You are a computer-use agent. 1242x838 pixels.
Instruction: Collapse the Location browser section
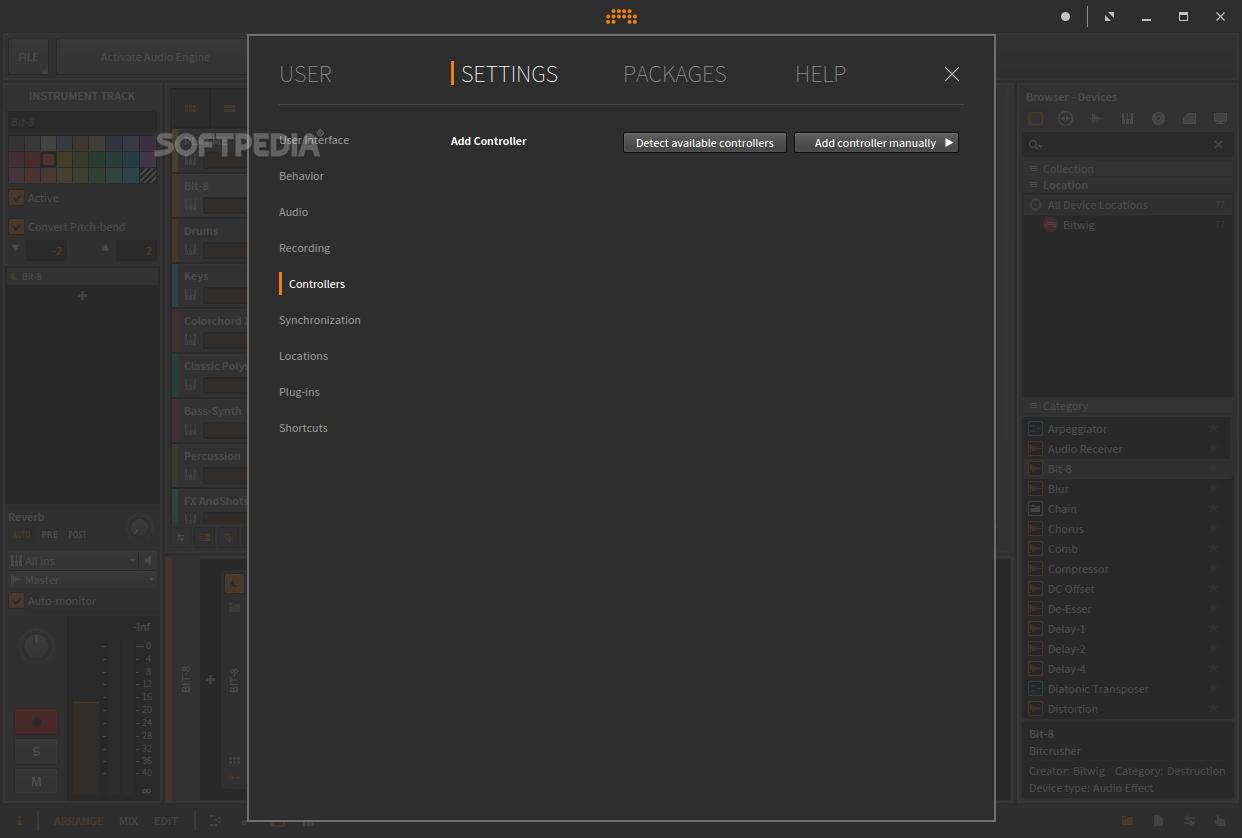[x=1034, y=185]
